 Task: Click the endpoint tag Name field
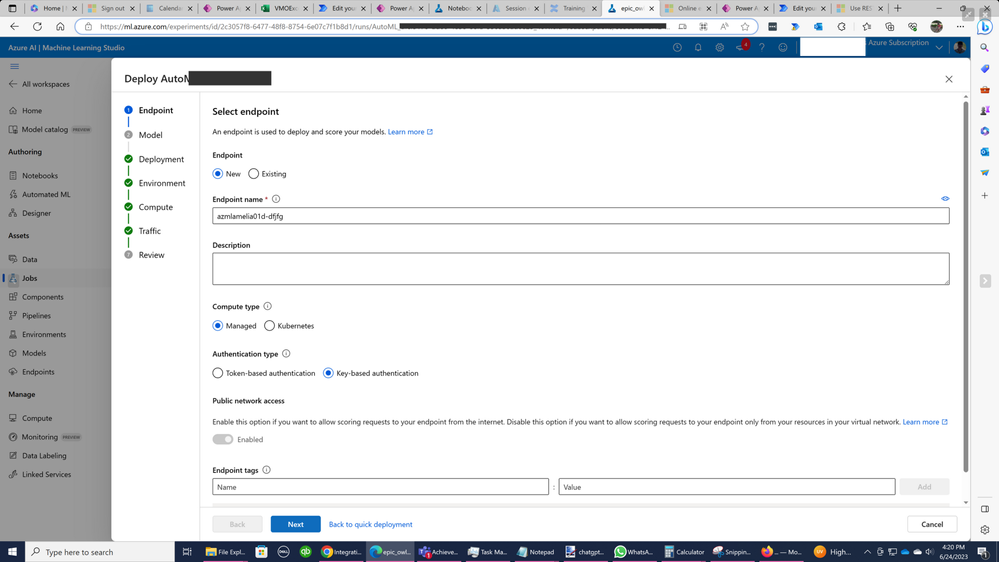click(x=380, y=487)
